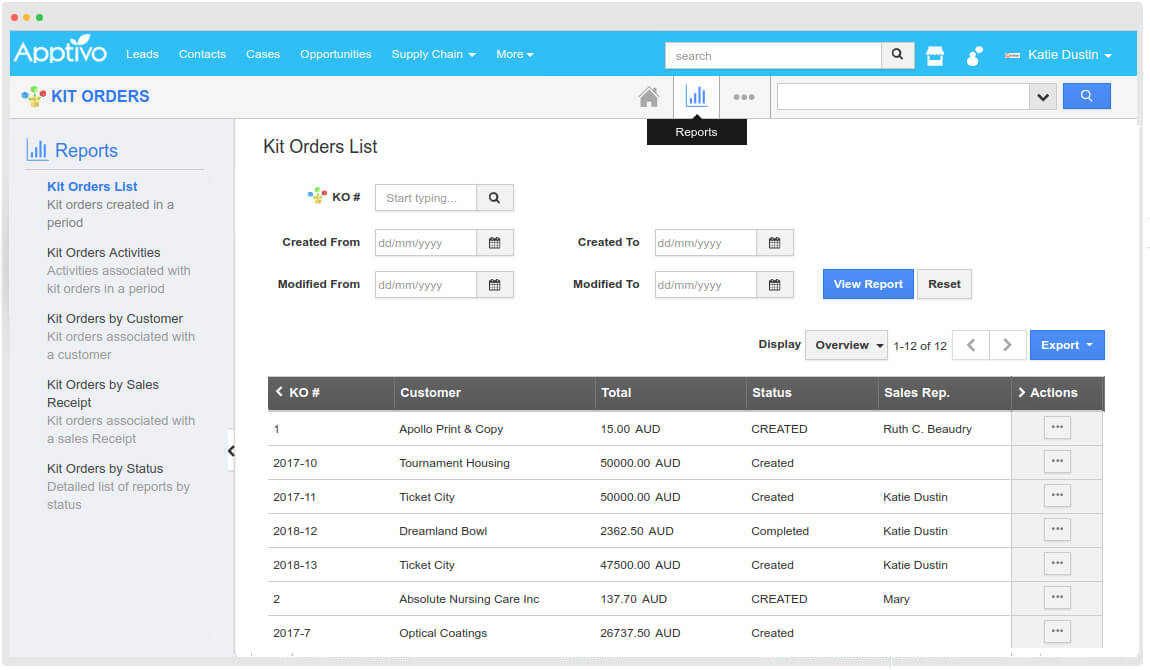Screen dimensions: 1150x670
Task: Open the ellipsis more-apps icon
Action: pos(744,96)
